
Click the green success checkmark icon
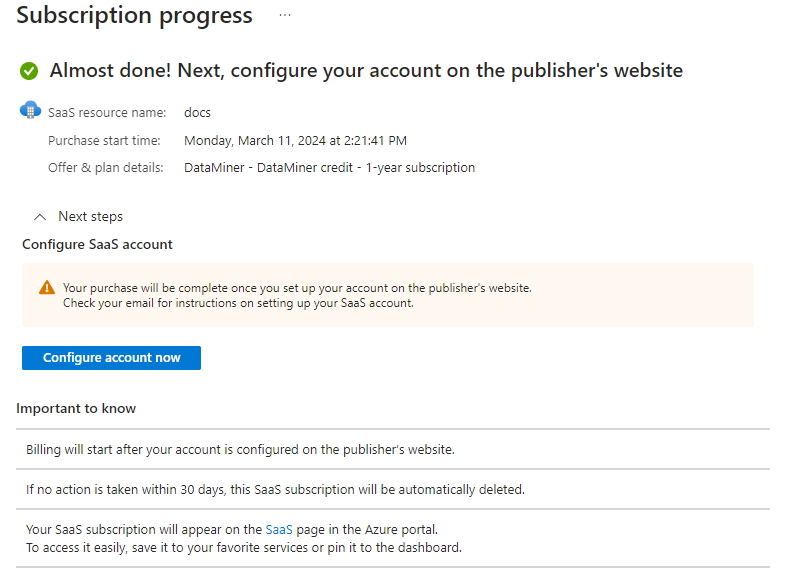coord(29,71)
